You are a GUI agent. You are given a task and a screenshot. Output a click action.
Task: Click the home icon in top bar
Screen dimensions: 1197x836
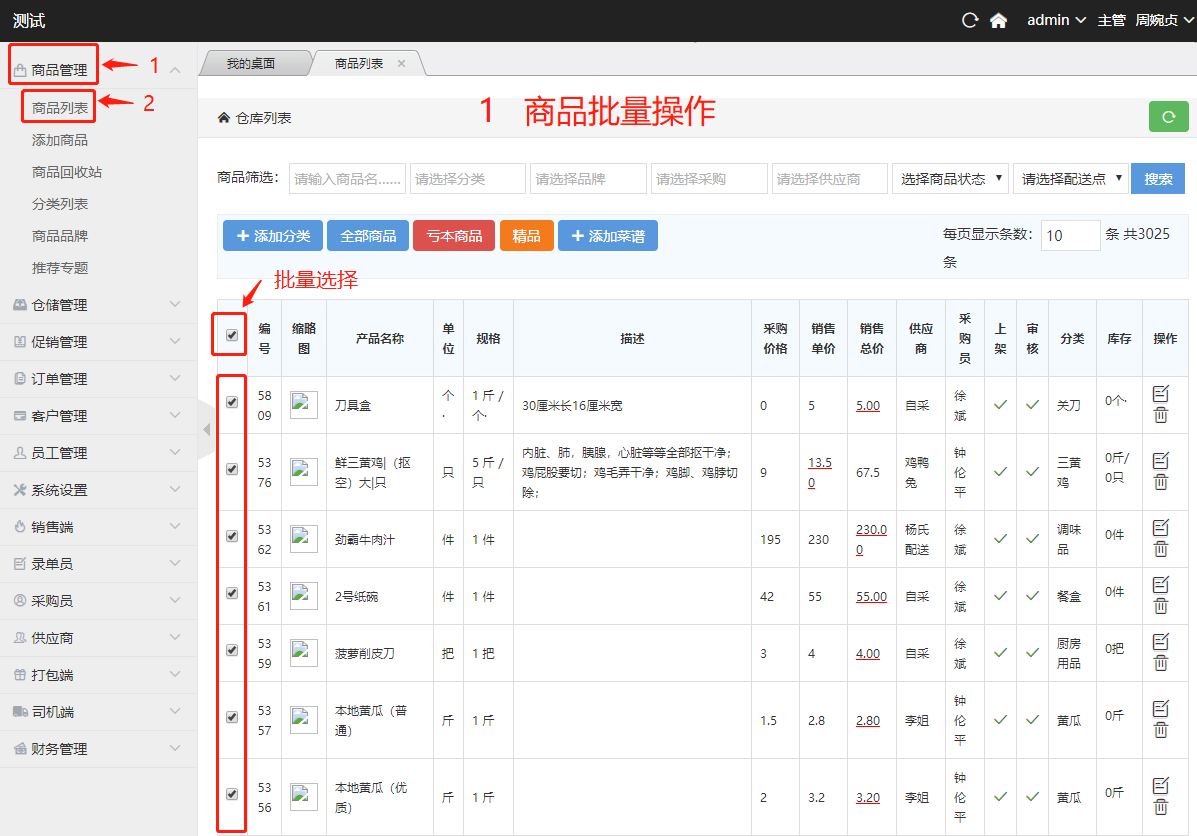997,21
